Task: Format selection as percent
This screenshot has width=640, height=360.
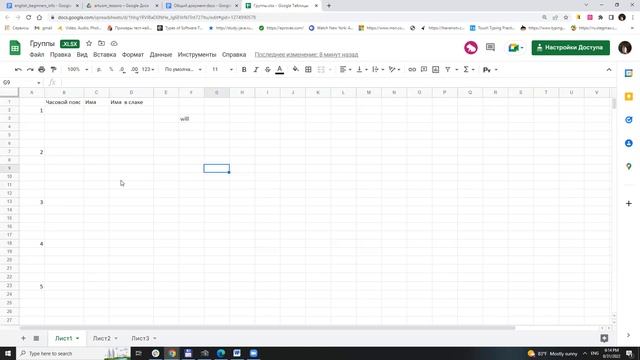Action: [x=111, y=70]
